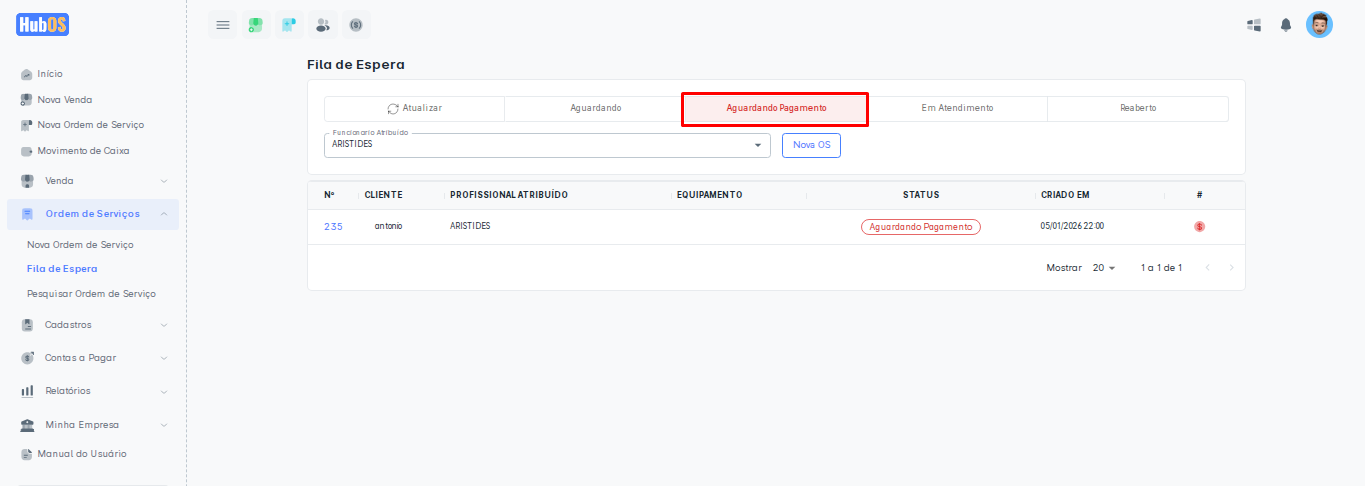The image size is (1365, 486).
Task: Expand the Cadastros sidebar section
Action: tap(93, 325)
